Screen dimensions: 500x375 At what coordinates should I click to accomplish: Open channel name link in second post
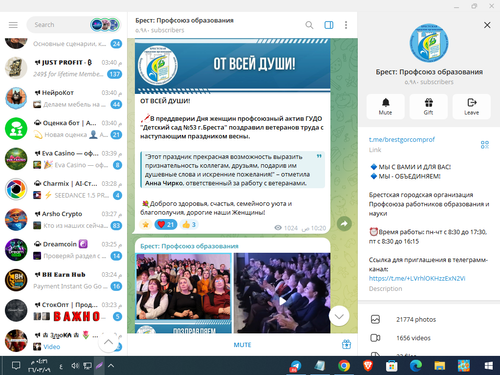click(189, 246)
